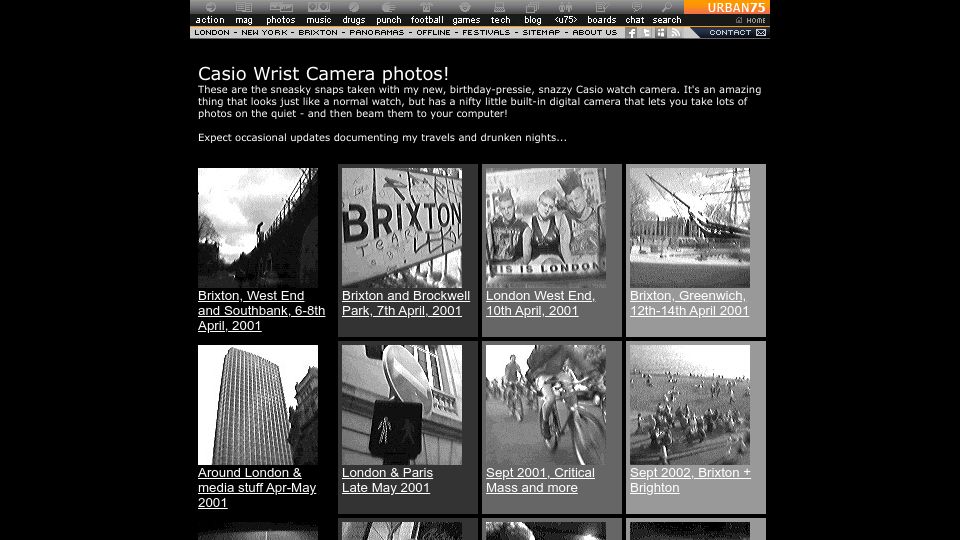Open London West End 10th April link

pos(540,303)
